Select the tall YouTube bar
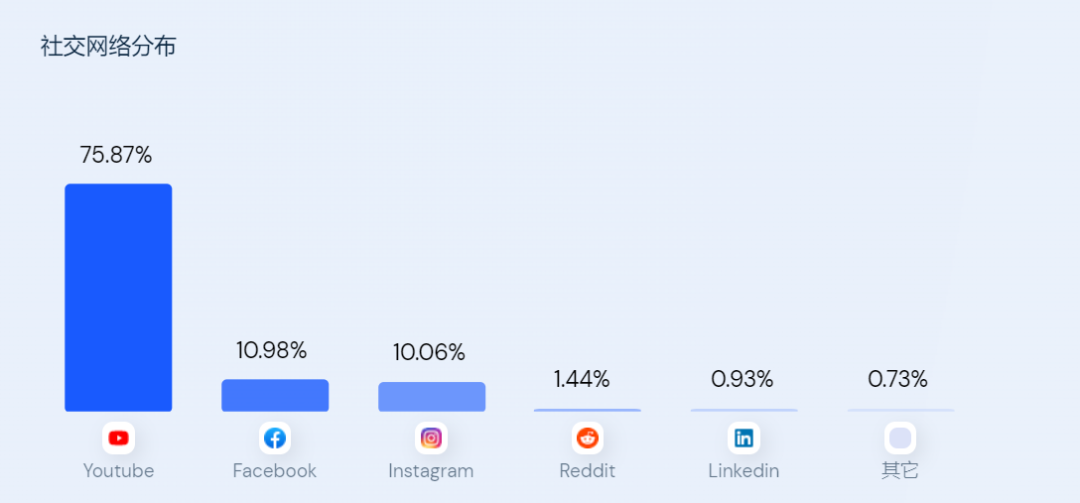This screenshot has height=503, width=1080. (118, 297)
